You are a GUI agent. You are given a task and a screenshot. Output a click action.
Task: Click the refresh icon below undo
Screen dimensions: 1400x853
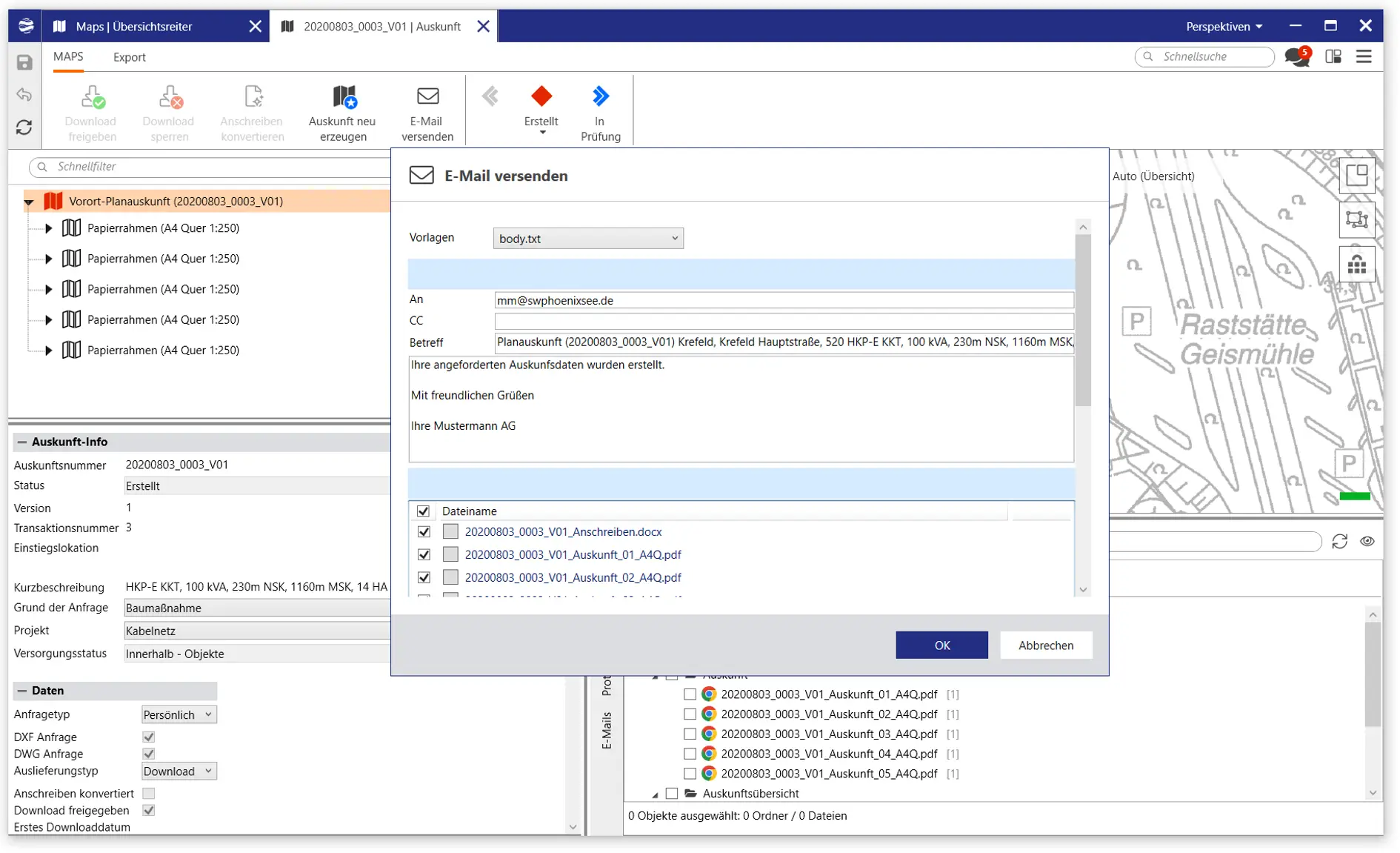pyautogui.click(x=24, y=127)
